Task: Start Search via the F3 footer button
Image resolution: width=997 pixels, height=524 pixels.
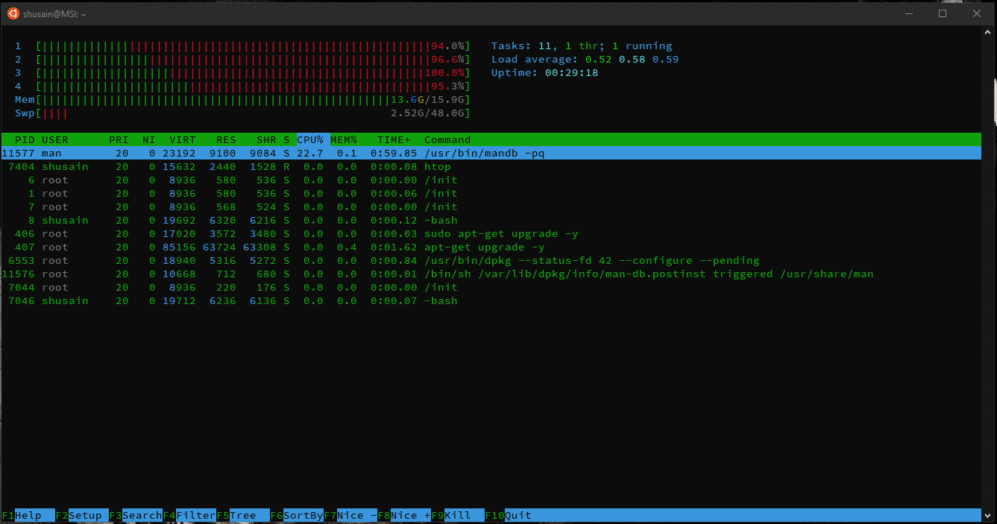Action: pyautogui.click(x=135, y=515)
